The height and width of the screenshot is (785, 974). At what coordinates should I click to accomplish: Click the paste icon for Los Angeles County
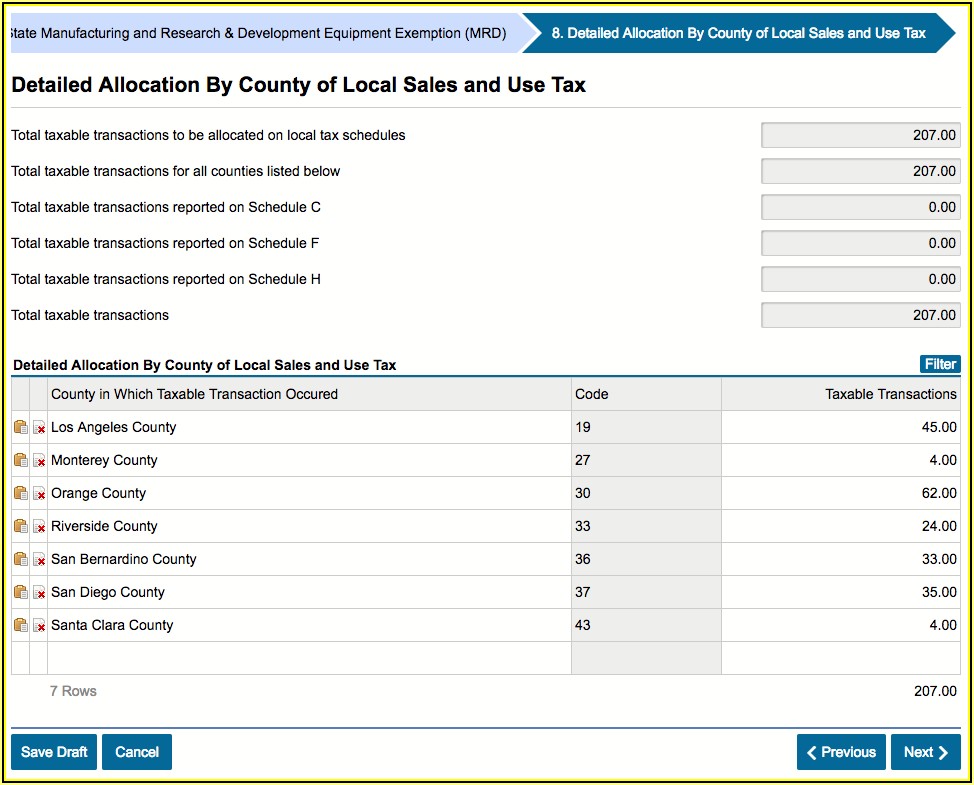click(21, 427)
